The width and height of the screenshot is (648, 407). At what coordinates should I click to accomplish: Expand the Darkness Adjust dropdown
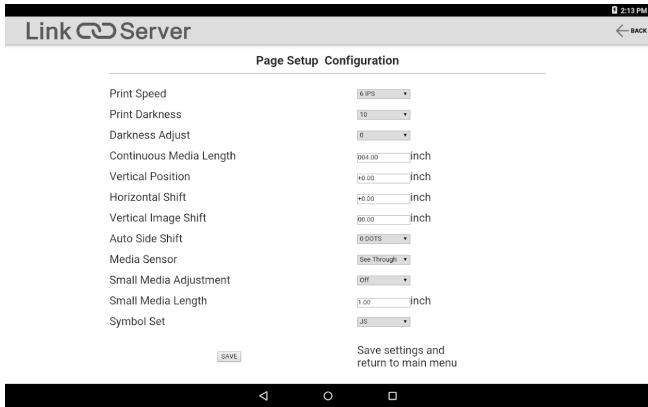[384, 135]
